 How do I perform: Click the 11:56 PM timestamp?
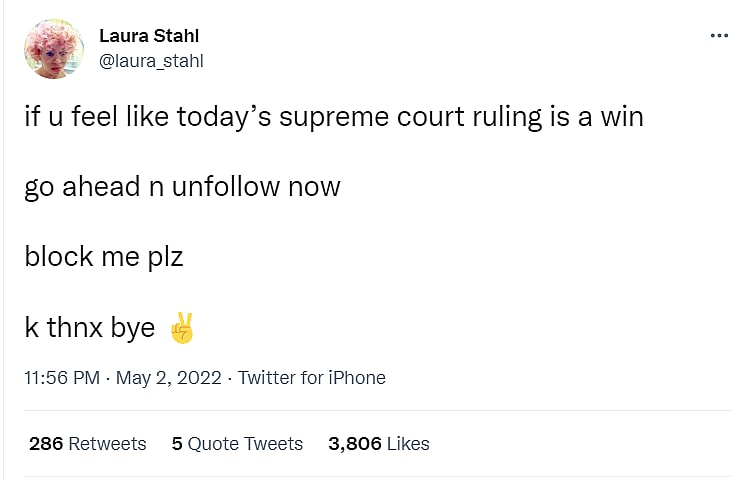coord(62,378)
